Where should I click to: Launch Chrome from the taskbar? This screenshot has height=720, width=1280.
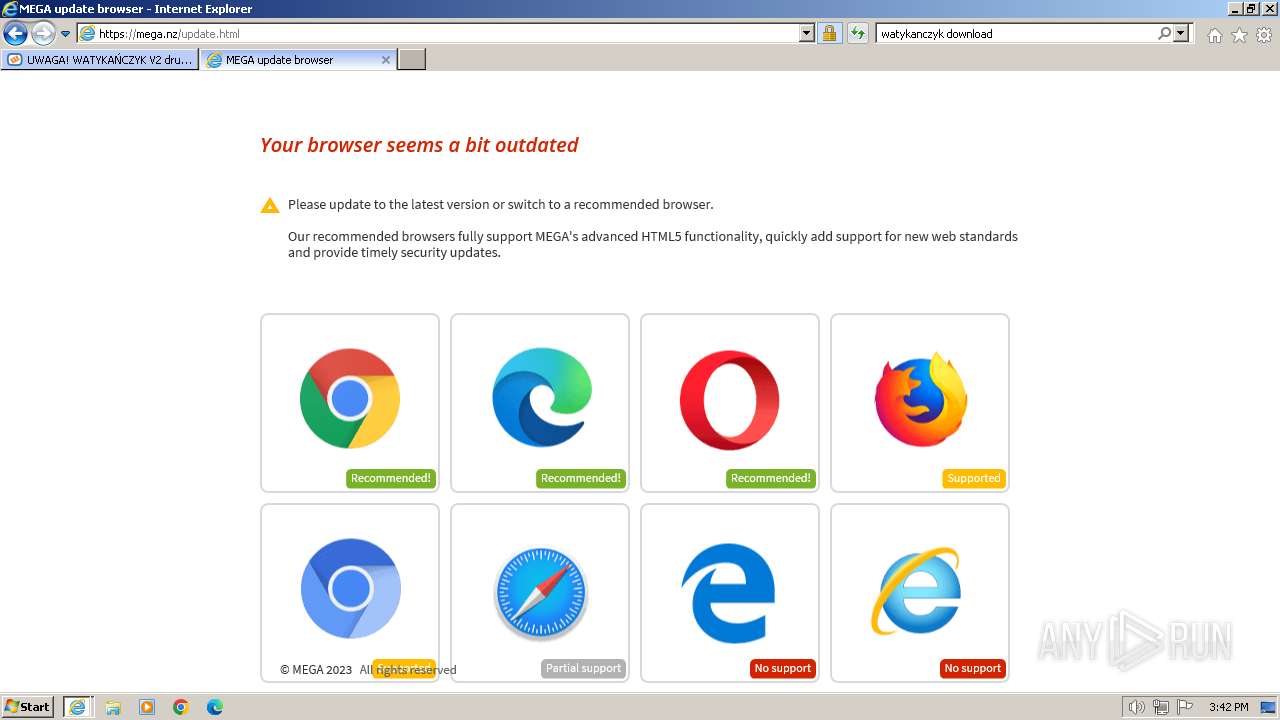(x=181, y=707)
